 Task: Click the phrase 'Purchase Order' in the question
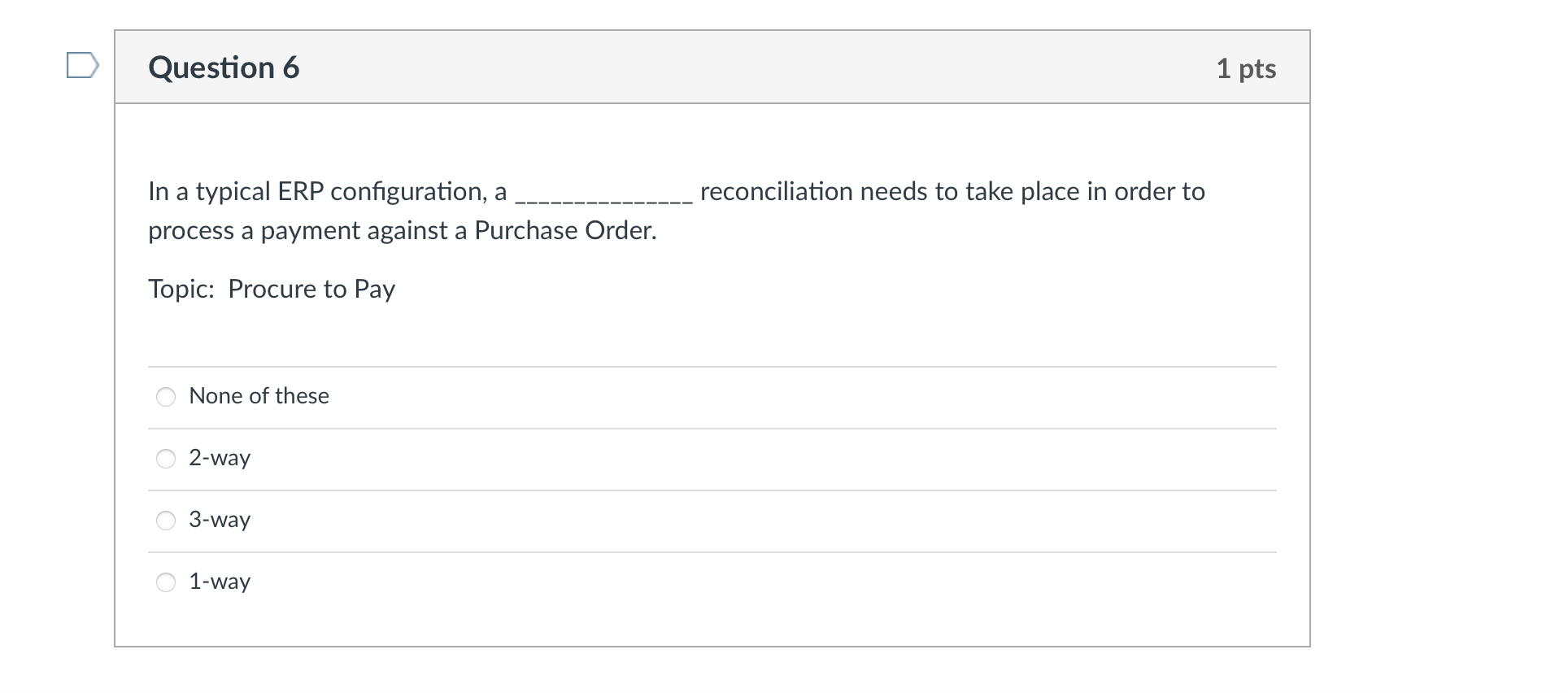[x=567, y=230]
